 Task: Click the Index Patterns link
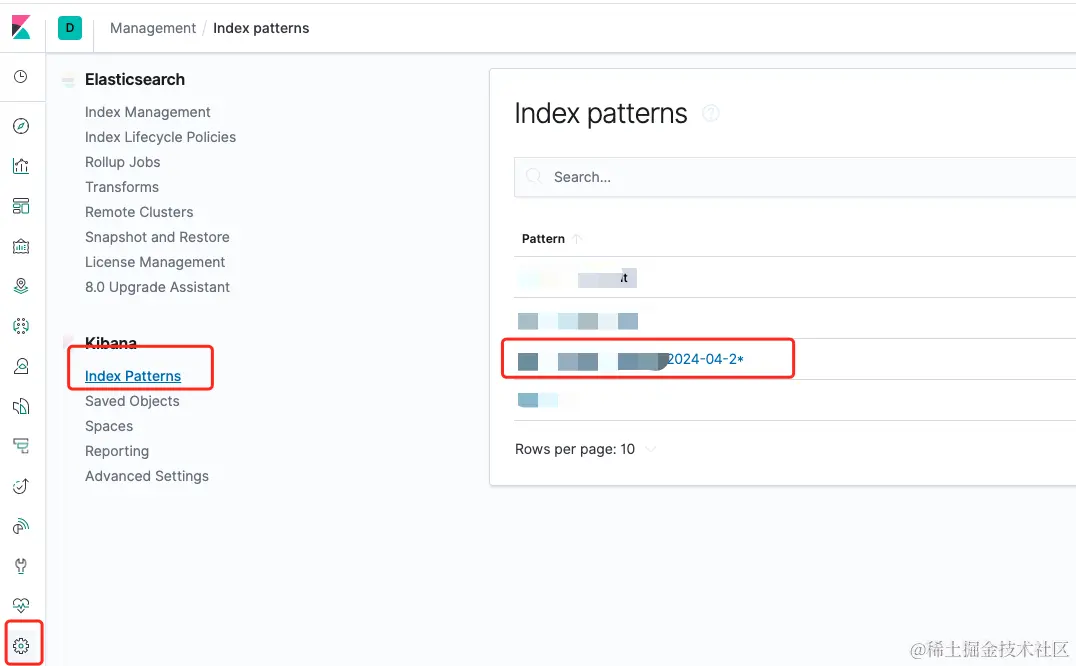(x=133, y=376)
